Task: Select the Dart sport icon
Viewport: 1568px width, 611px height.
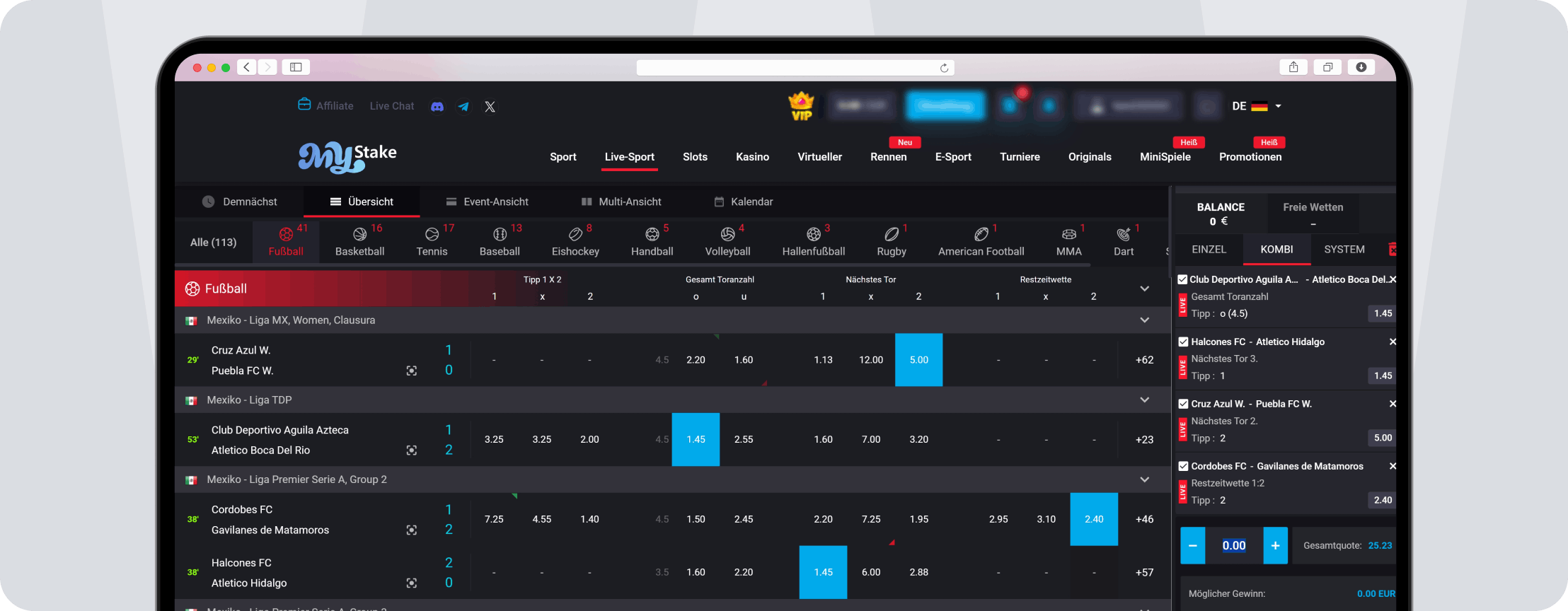Action: coord(1124,234)
